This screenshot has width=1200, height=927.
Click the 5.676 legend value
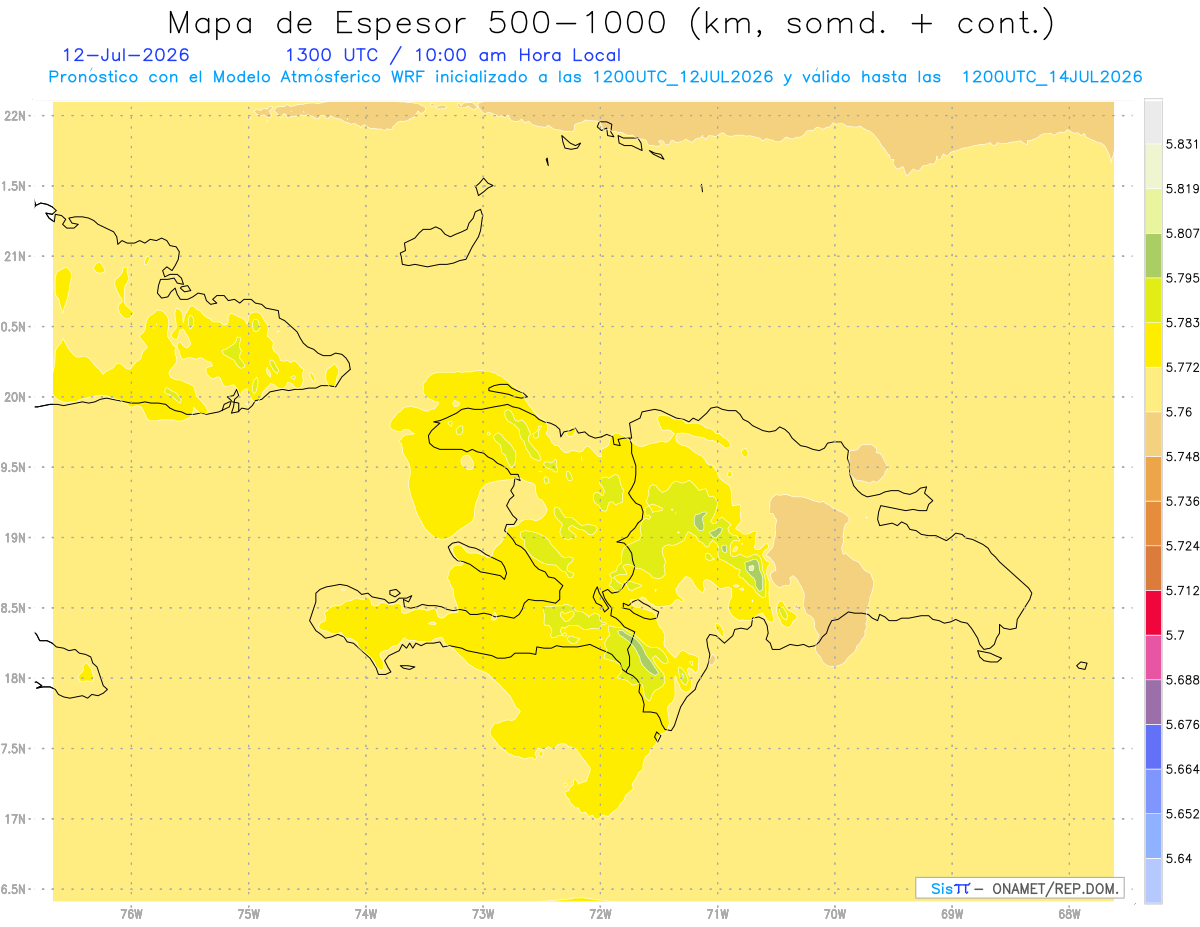click(x=1182, y=725)
